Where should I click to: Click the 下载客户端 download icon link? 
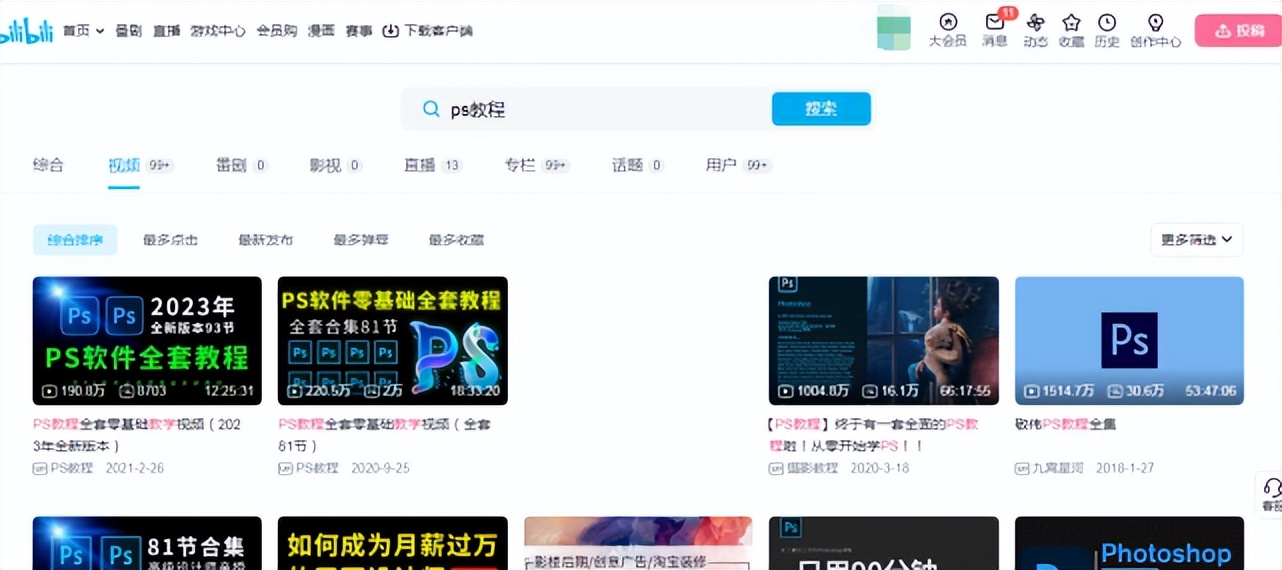[428, 31]
